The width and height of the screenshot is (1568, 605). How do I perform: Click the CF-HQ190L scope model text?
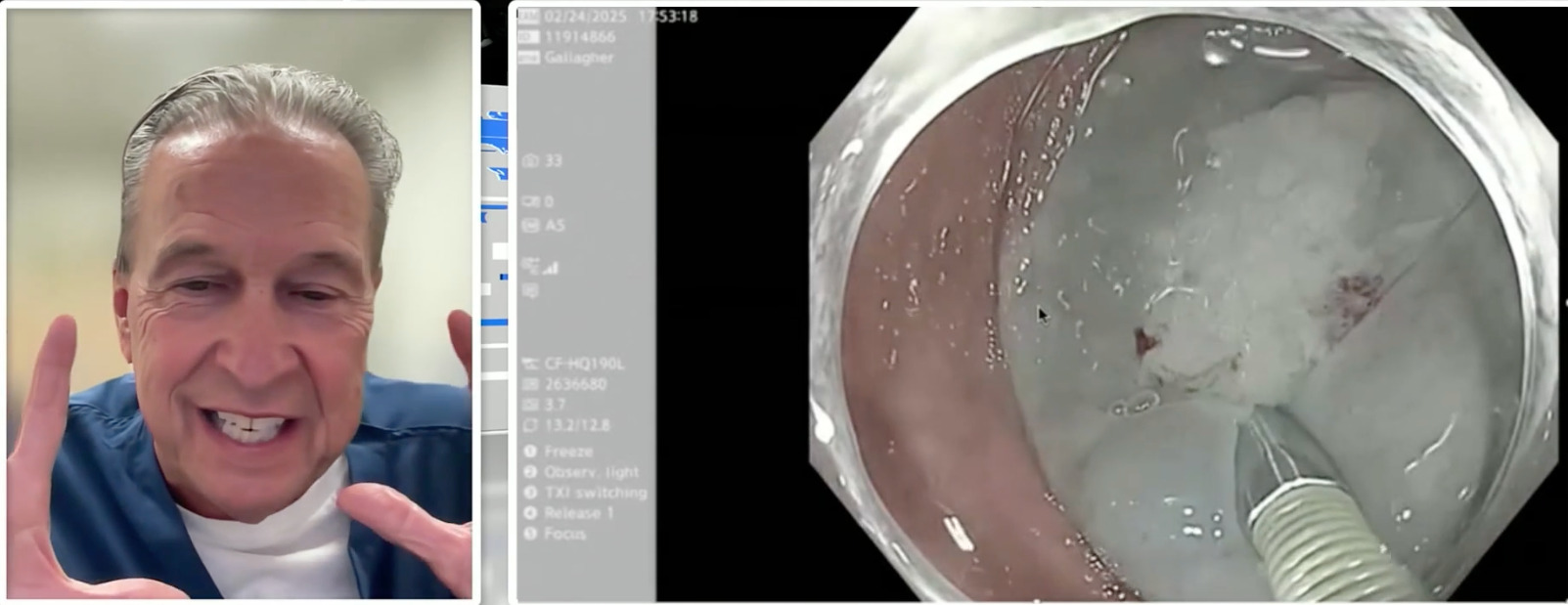click(x=584, y=364)
